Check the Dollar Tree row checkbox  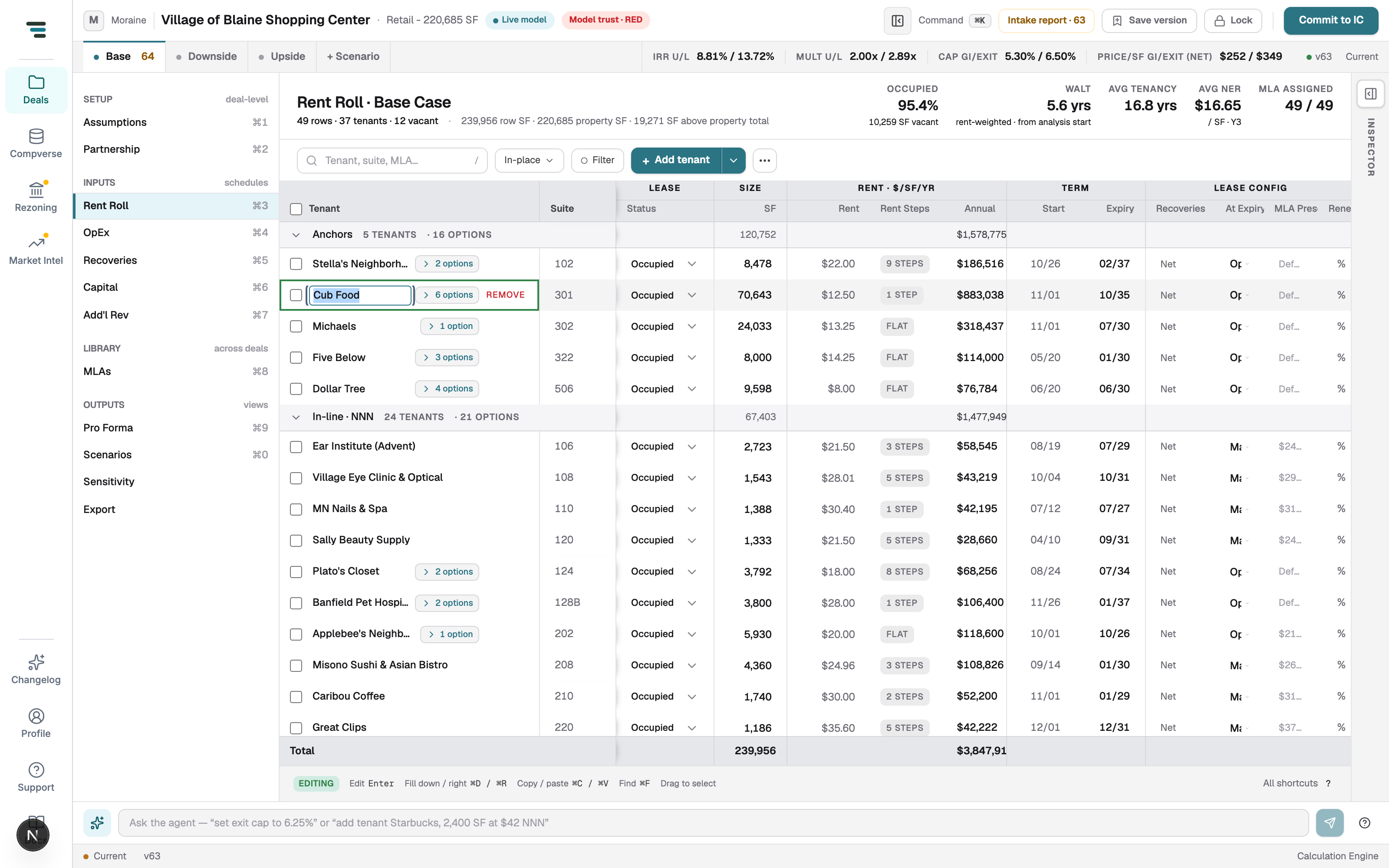(296, 389)
